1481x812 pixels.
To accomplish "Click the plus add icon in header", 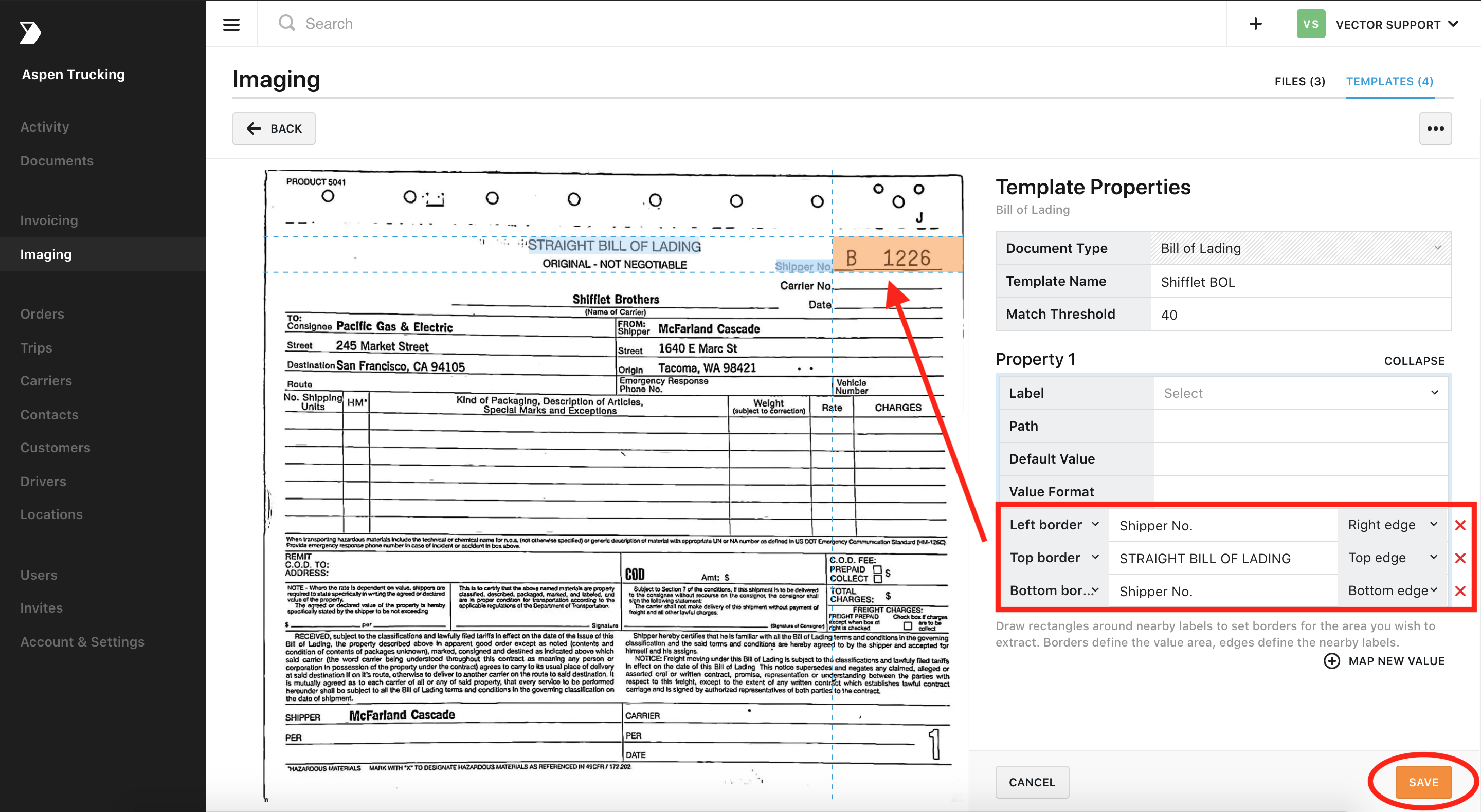I will pyautogui.click(x=1256, y=24).
